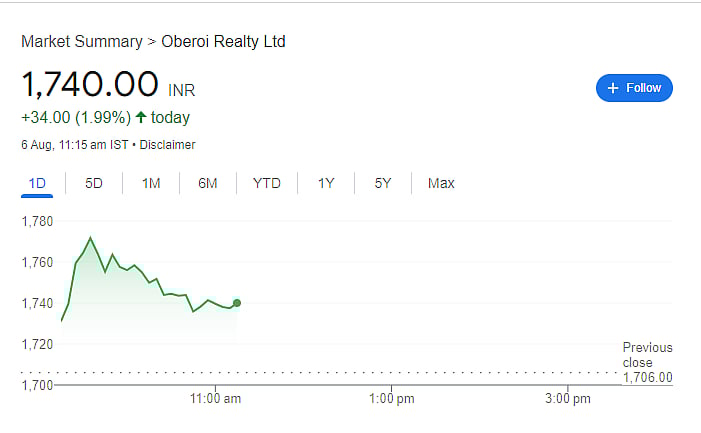Select the 1Y range tab
The image size is (701, 433).
click(326, 183)
